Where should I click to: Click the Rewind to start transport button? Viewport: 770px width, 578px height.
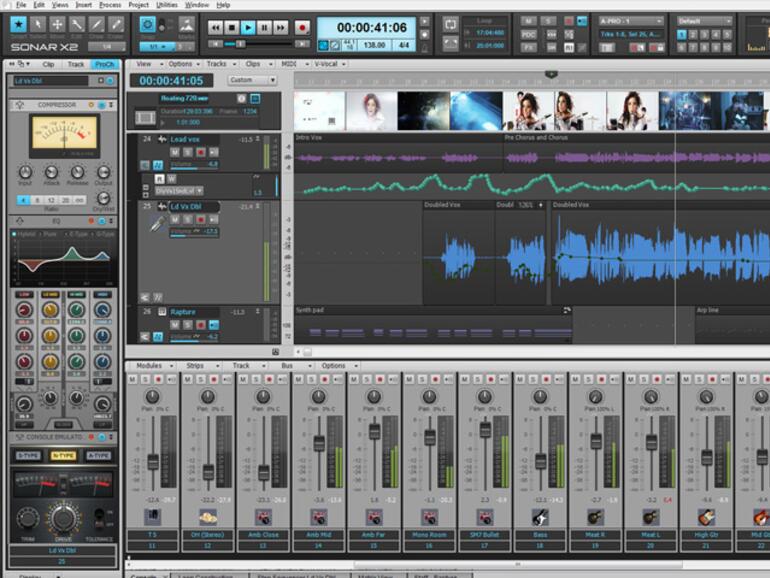[x=215, y=28]
